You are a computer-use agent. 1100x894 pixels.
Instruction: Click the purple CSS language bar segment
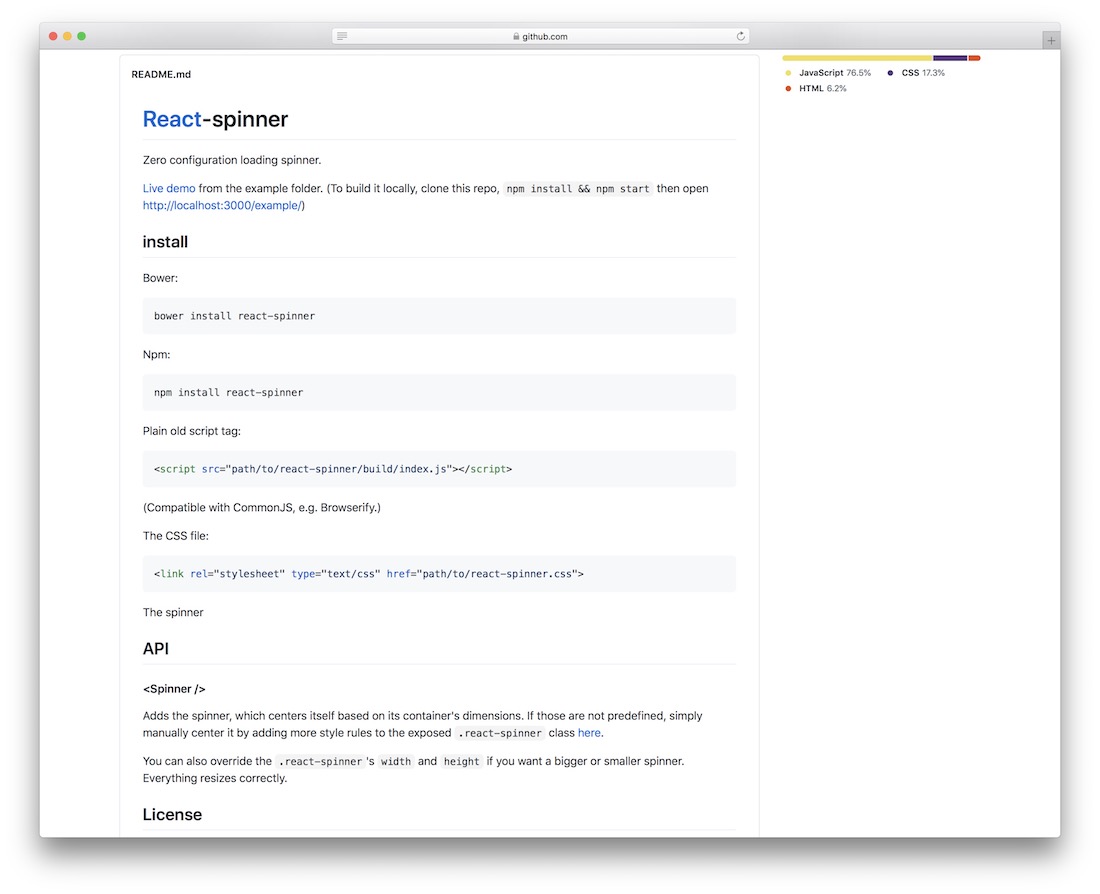coord(950,58)
